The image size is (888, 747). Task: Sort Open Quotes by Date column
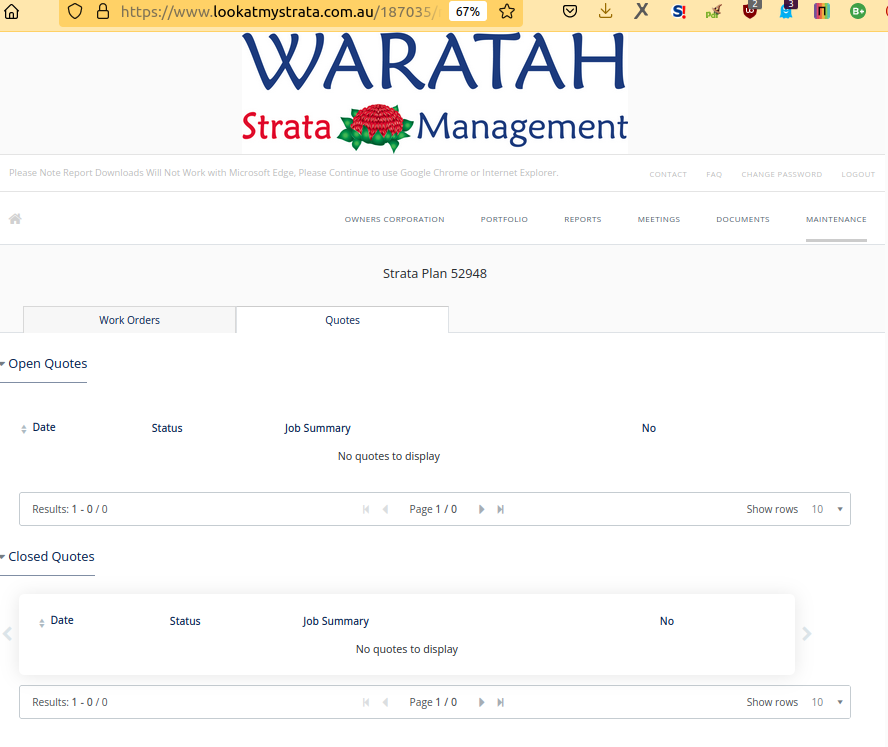pos(39,428)
